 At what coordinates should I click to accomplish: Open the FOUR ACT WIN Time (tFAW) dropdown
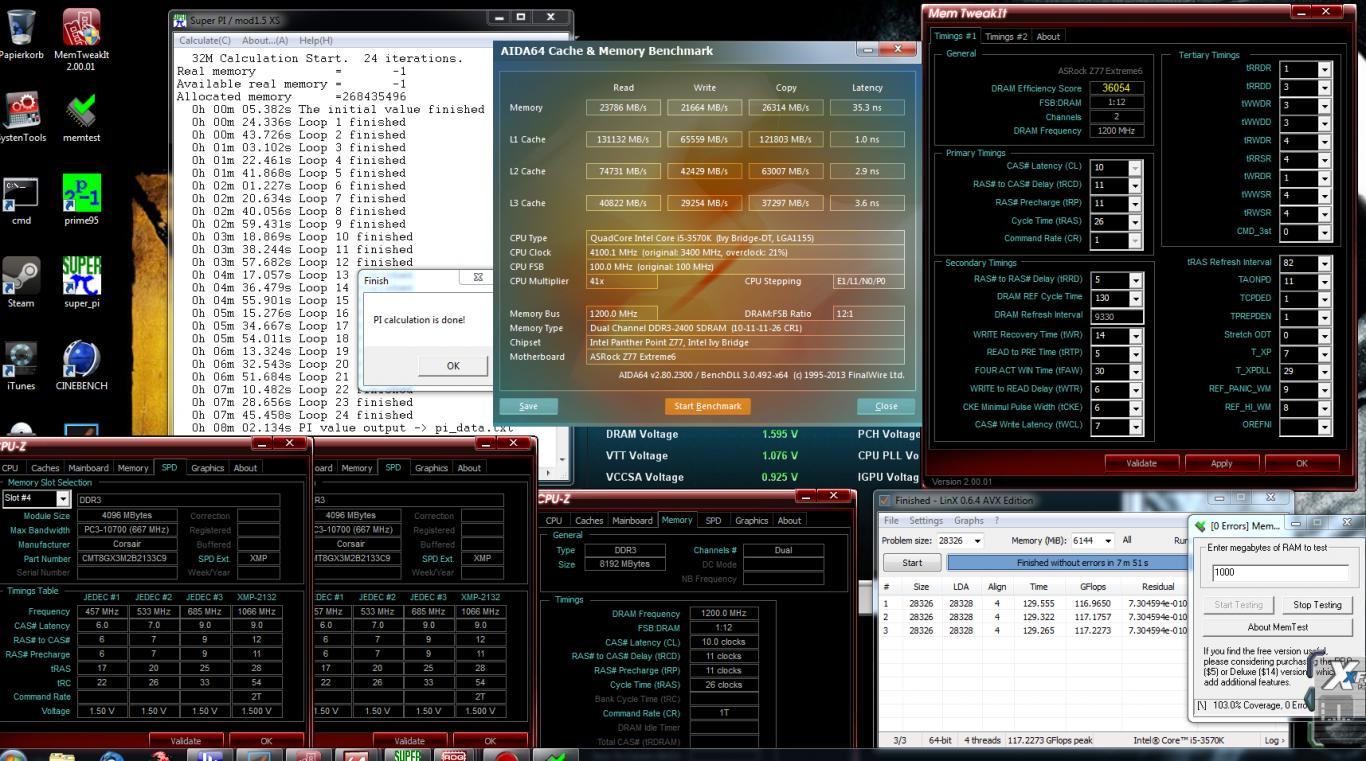(1135, 371)
